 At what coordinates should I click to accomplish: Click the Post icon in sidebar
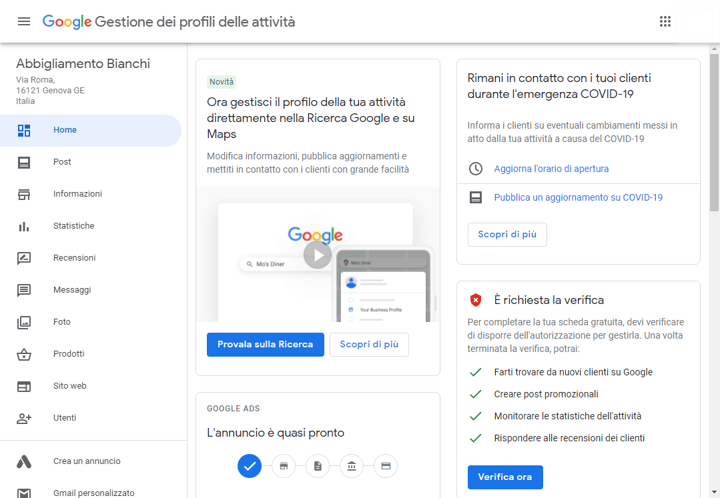tap(24, 162)
